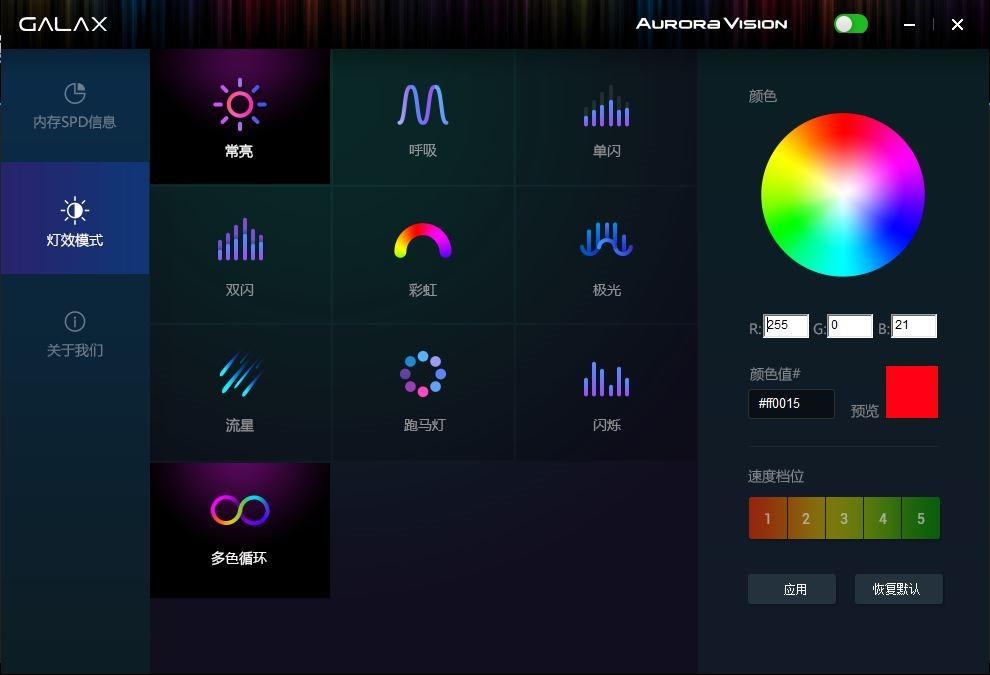Click the B value input field
Viewport: 990px width, 675px height.
tap(914, 326)
